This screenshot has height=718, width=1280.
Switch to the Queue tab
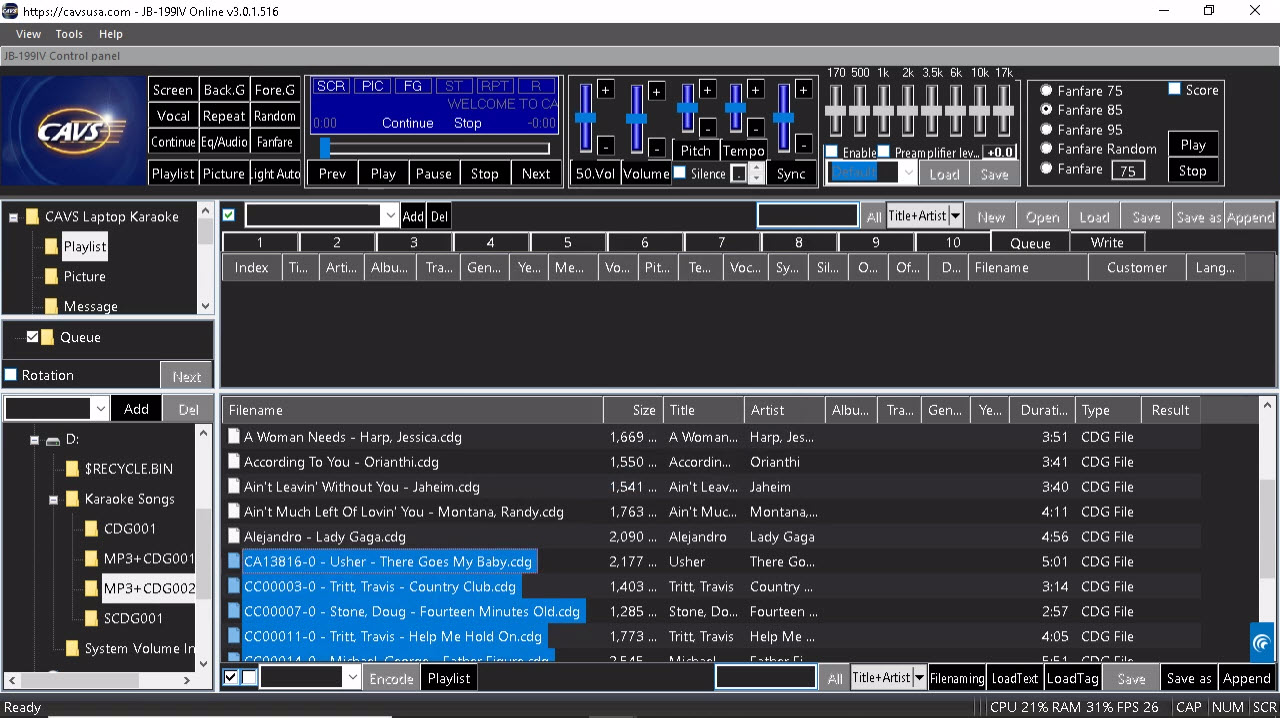[1030, 242]
